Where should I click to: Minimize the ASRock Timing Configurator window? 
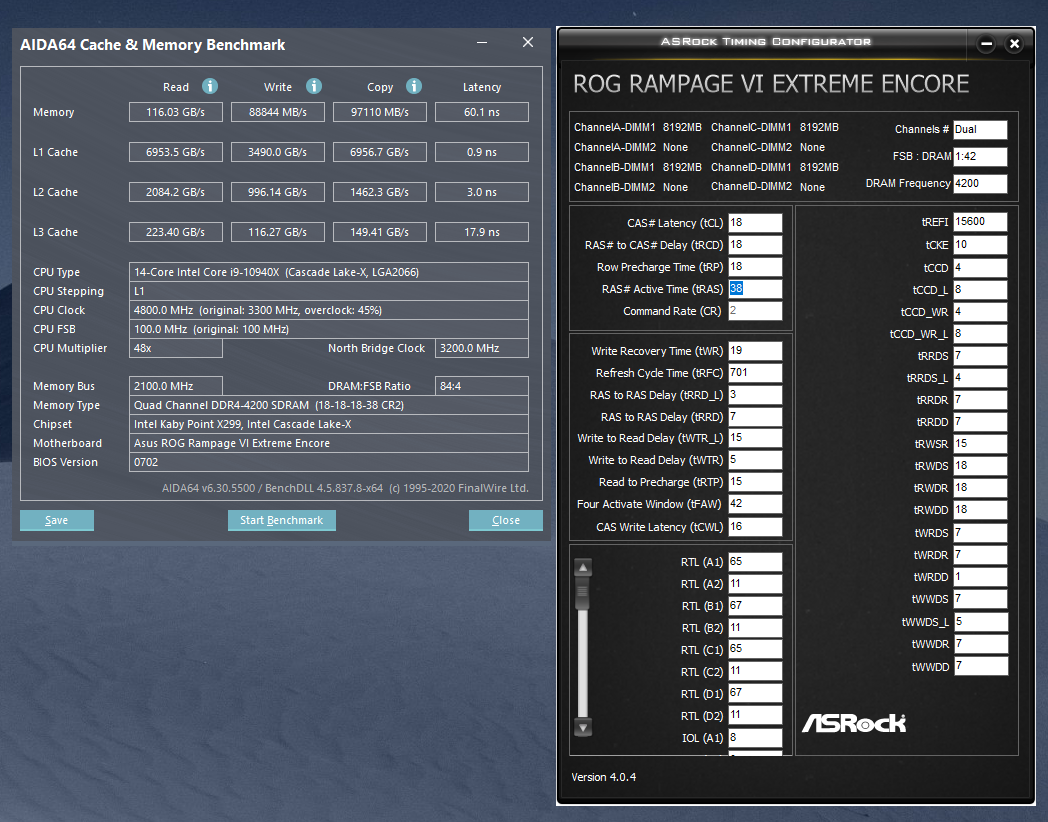[x=986, y=44]
